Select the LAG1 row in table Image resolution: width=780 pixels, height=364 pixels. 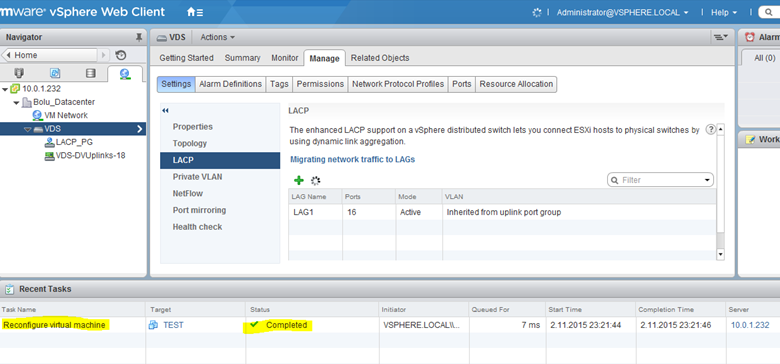(x=502, y=212)
